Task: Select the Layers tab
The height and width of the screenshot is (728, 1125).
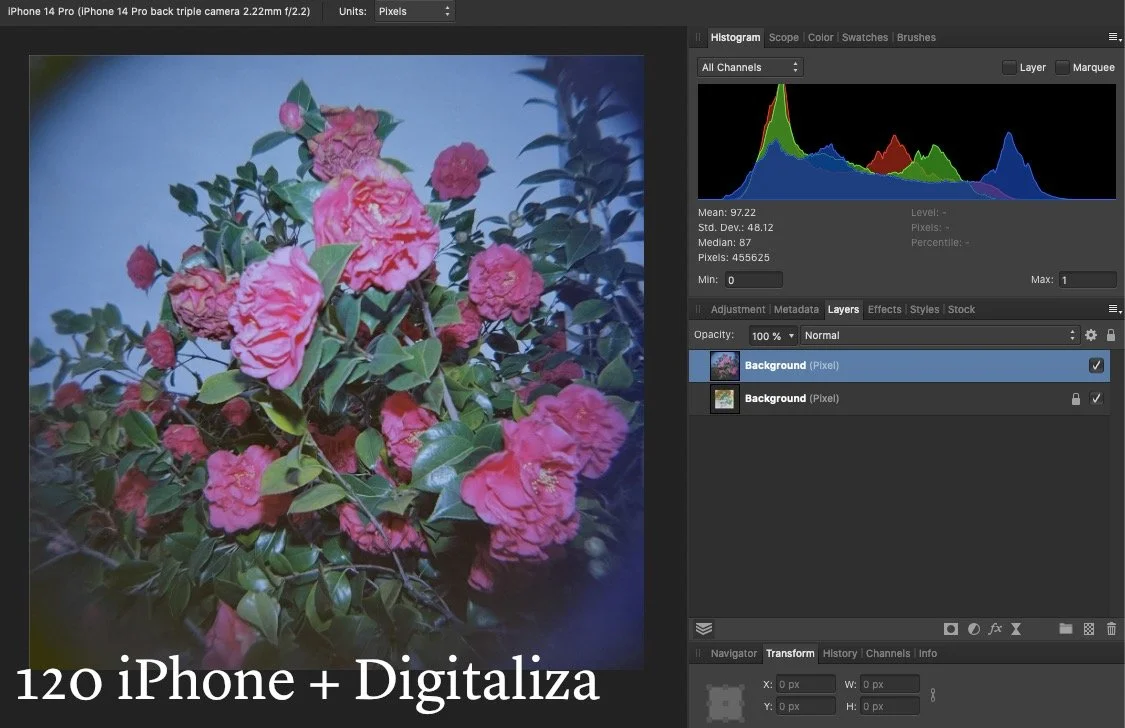Action: [843, 310]
